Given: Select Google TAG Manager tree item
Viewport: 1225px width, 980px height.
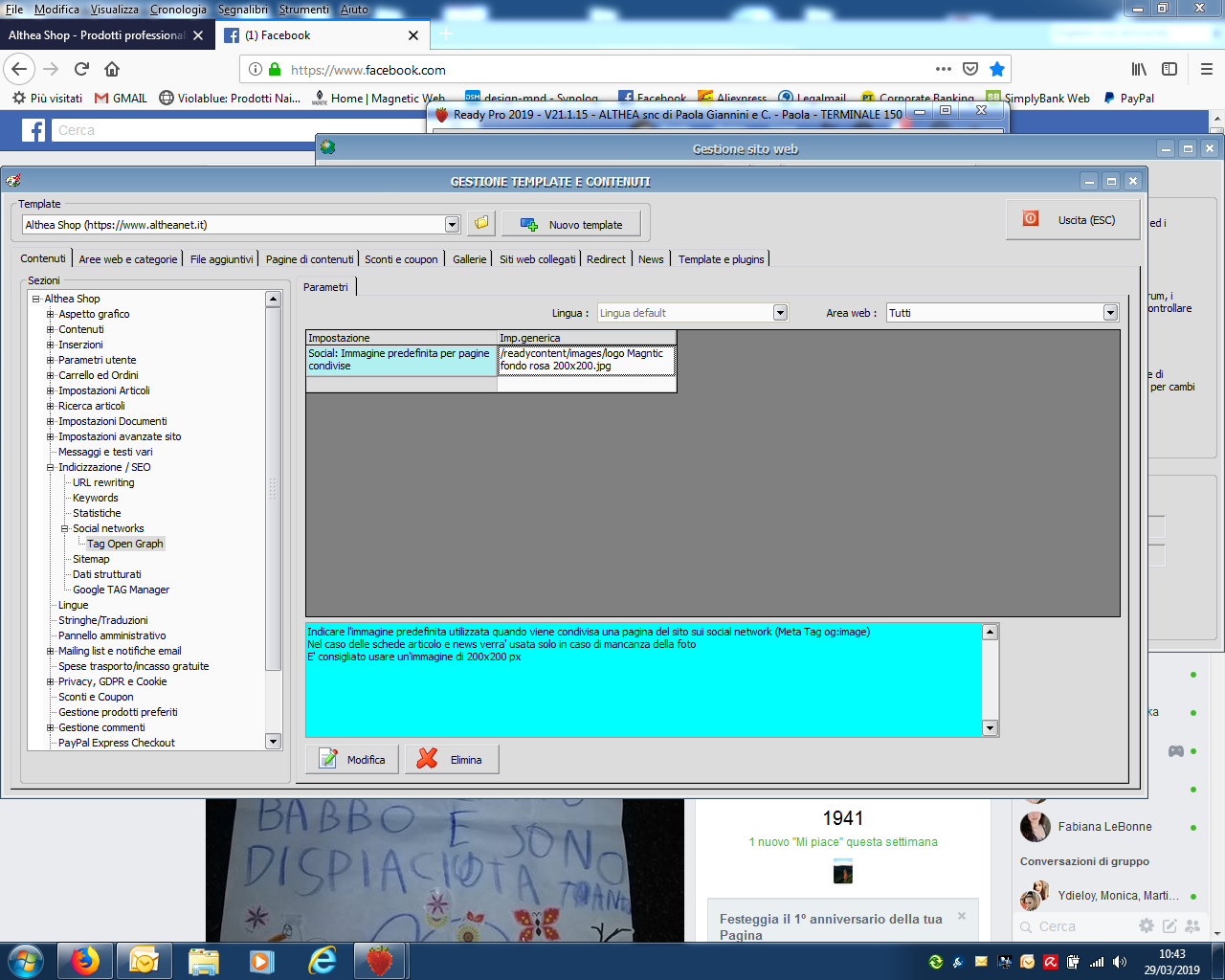Looking at the screenshot, I should coord(122,590).
